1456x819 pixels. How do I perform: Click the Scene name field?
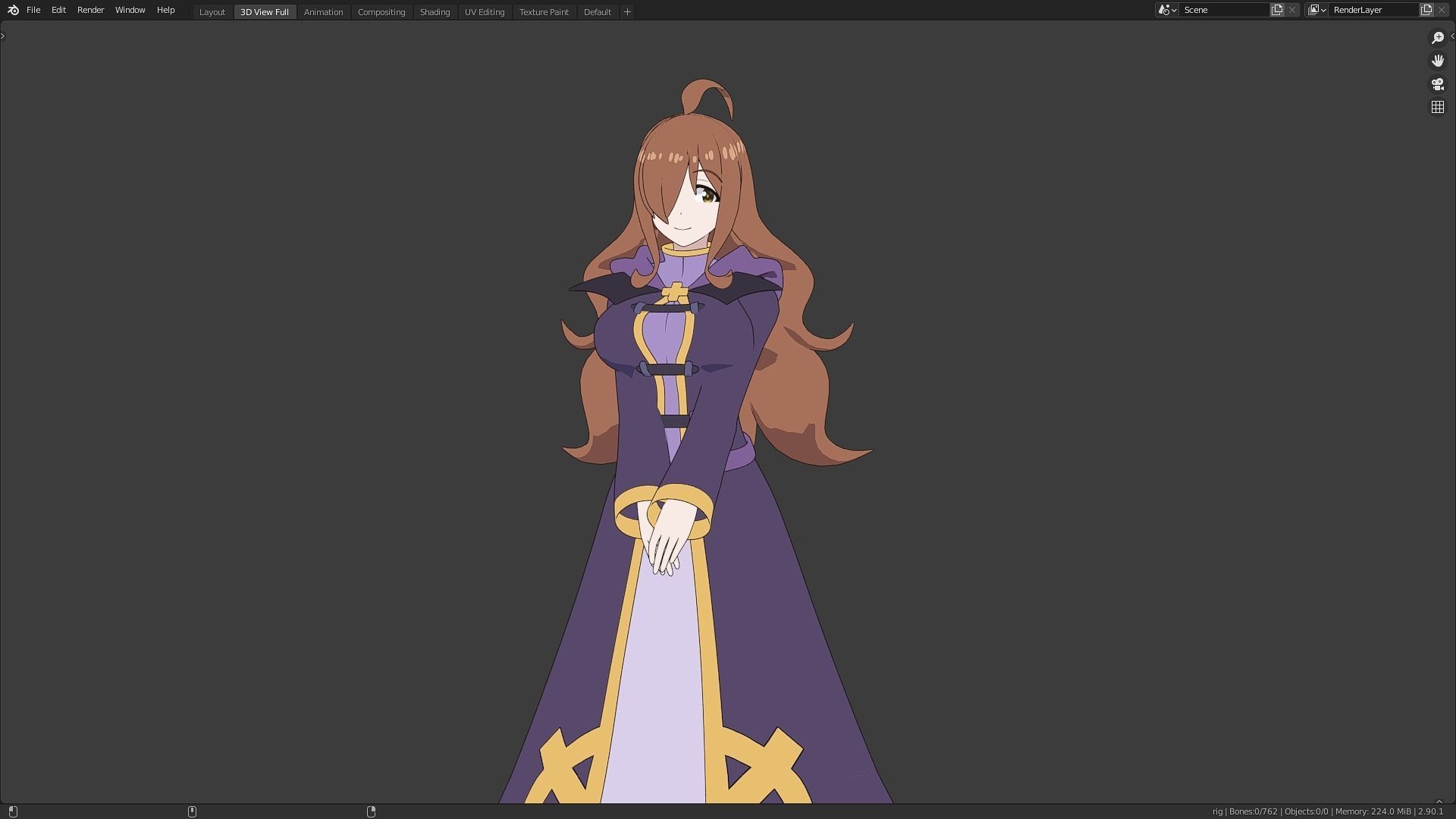[1224, 10]
